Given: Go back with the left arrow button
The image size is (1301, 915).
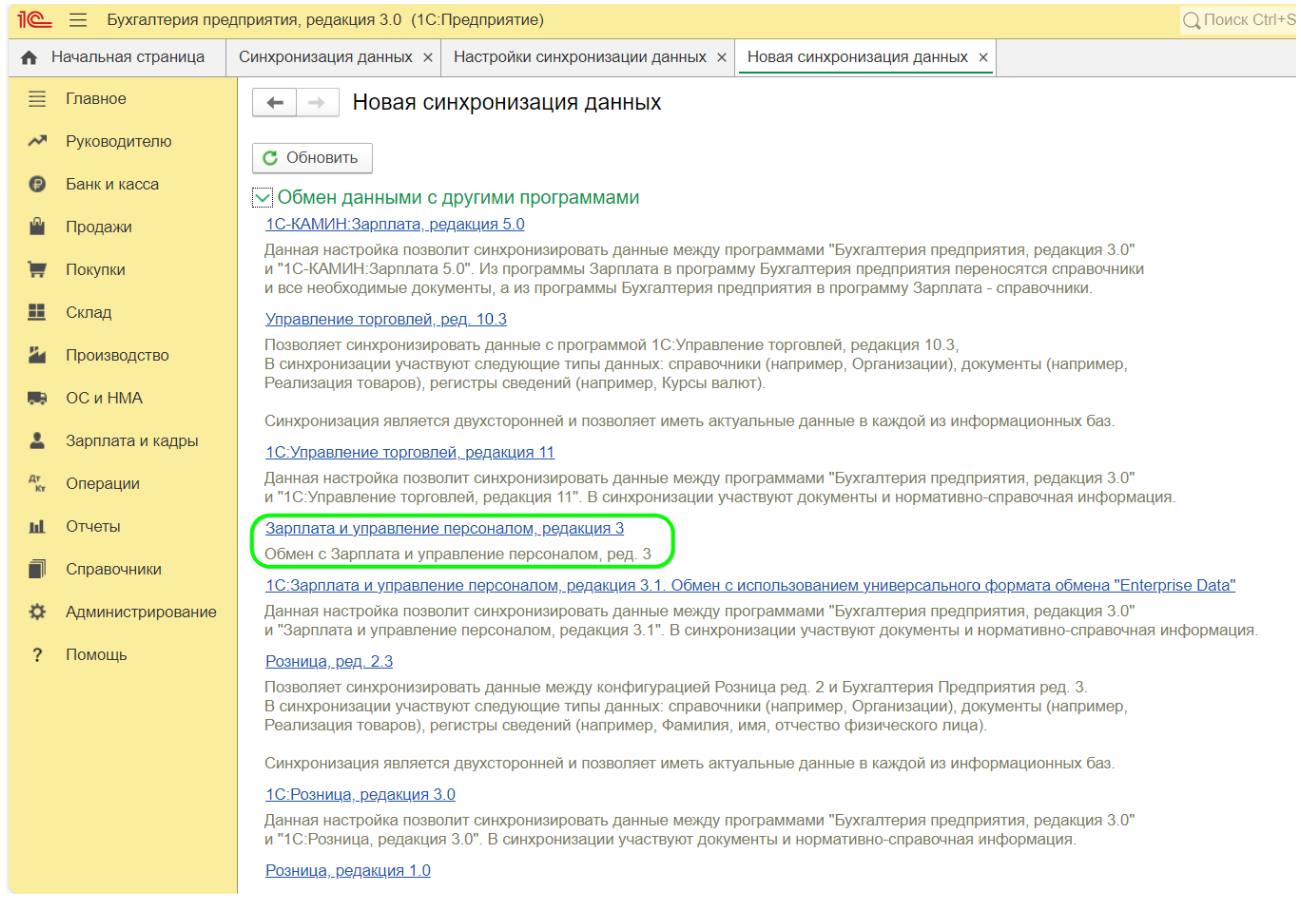Looking at the screenshot, I should [x=275, y=103].
